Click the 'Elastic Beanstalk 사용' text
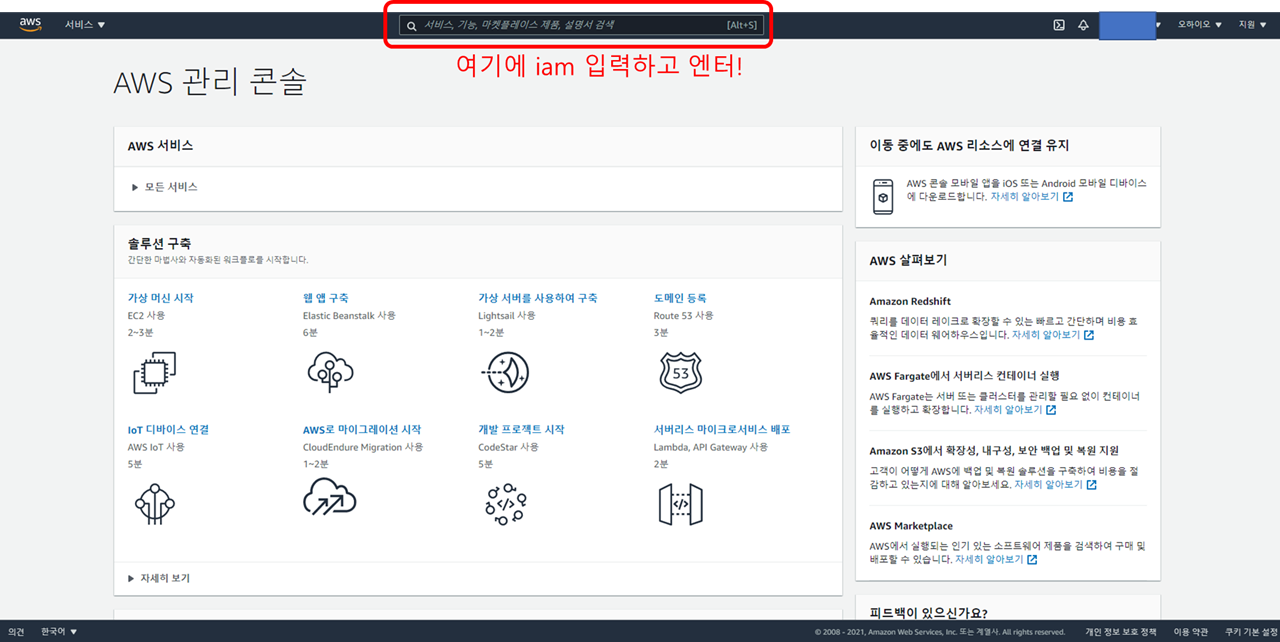The width and height of the screenshot is (1280, 642). click(349, 315)
